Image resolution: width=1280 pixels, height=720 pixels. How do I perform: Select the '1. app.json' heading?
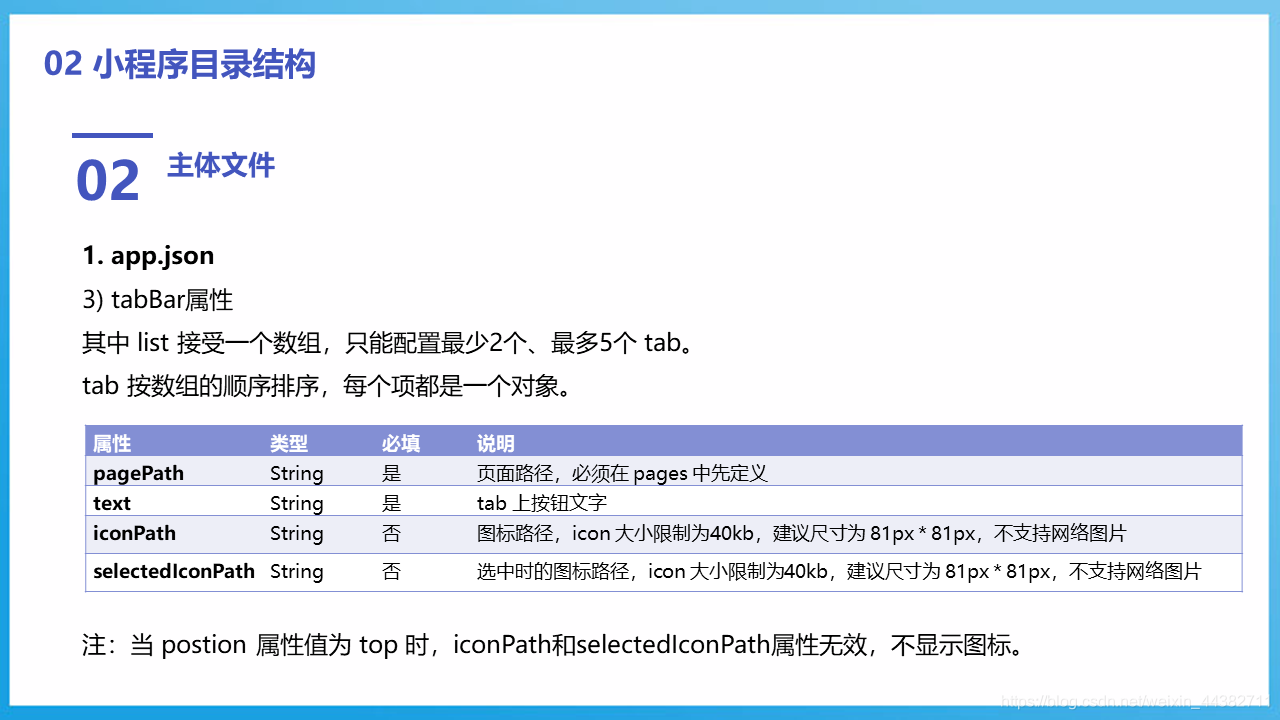[148, 255]
